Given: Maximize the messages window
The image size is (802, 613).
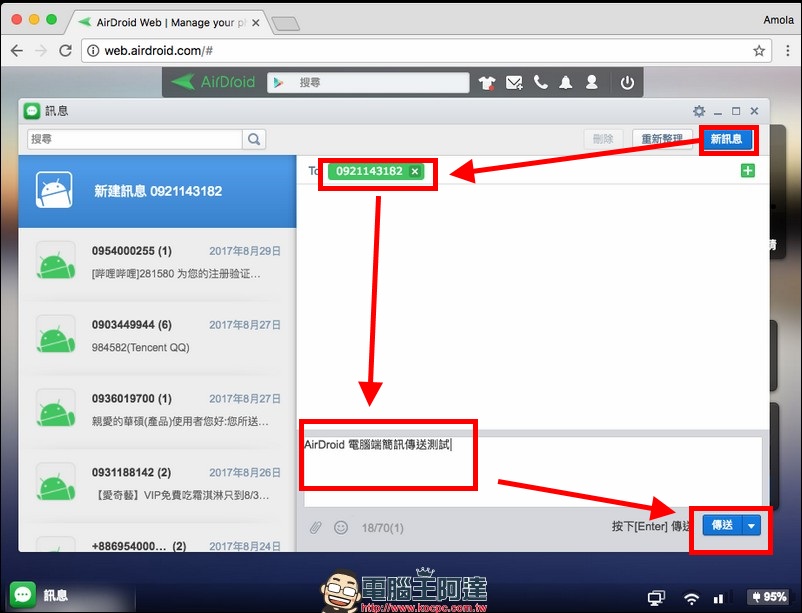Looking at the screenshot, I should 736,111.
